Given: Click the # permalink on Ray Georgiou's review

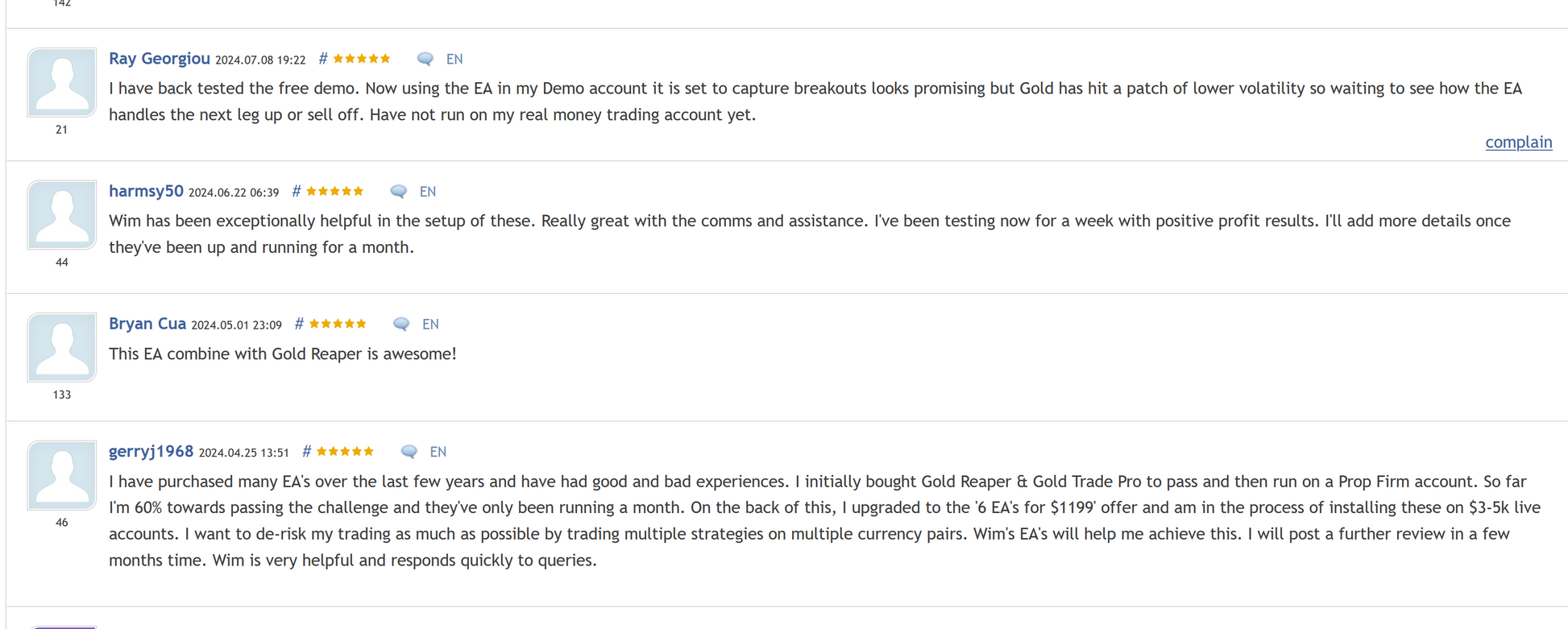Looking at the screenshot, I should (x=323, y=59).
